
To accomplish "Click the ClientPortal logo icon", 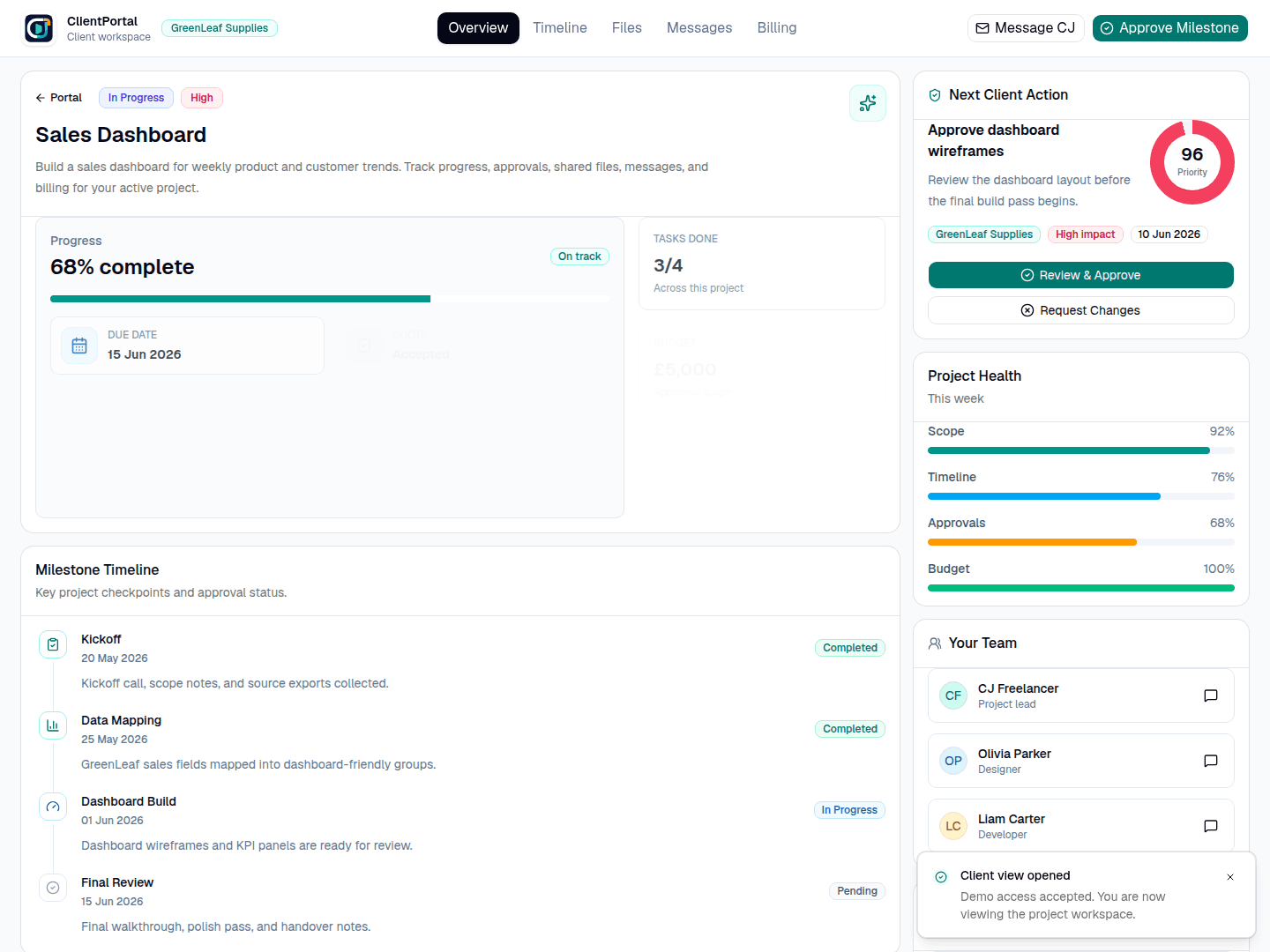I will (39, 28).
